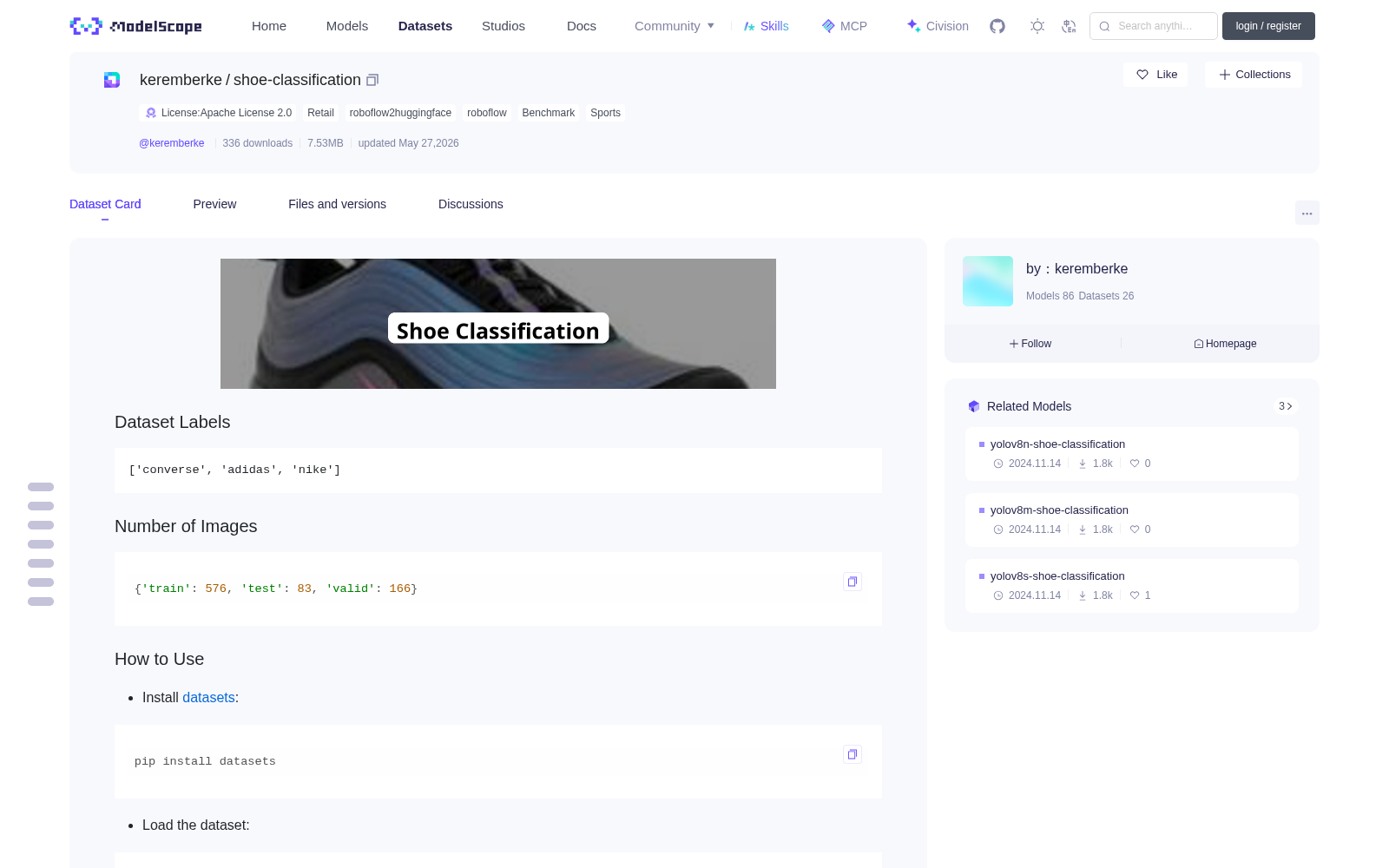Screen dimensions: 1389x868
Task: Click the Shoe Classification banner image
Action: [x=498, y=324]
